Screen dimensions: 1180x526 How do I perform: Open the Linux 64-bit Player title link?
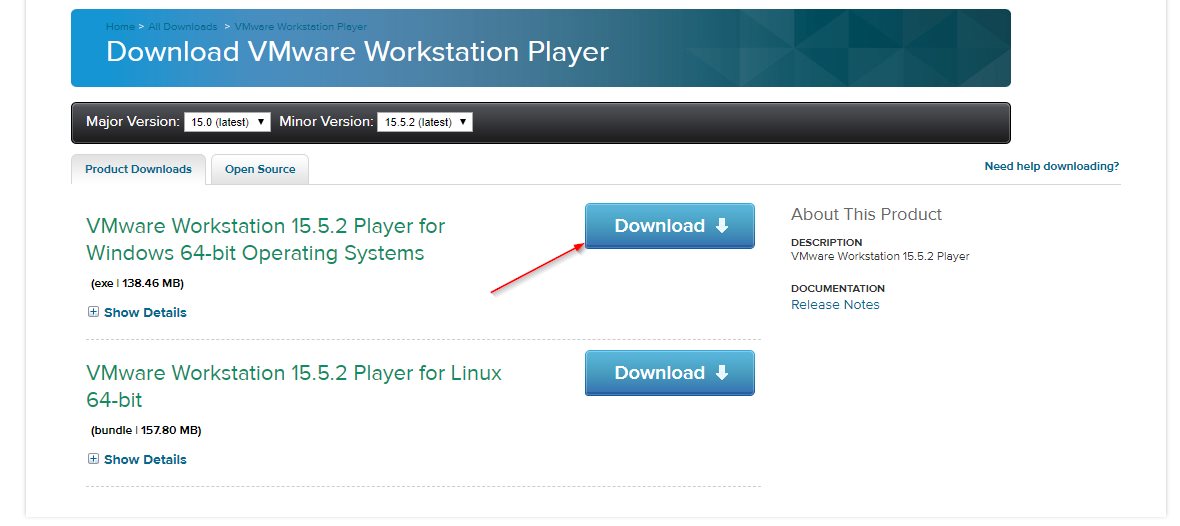point(293,386)
